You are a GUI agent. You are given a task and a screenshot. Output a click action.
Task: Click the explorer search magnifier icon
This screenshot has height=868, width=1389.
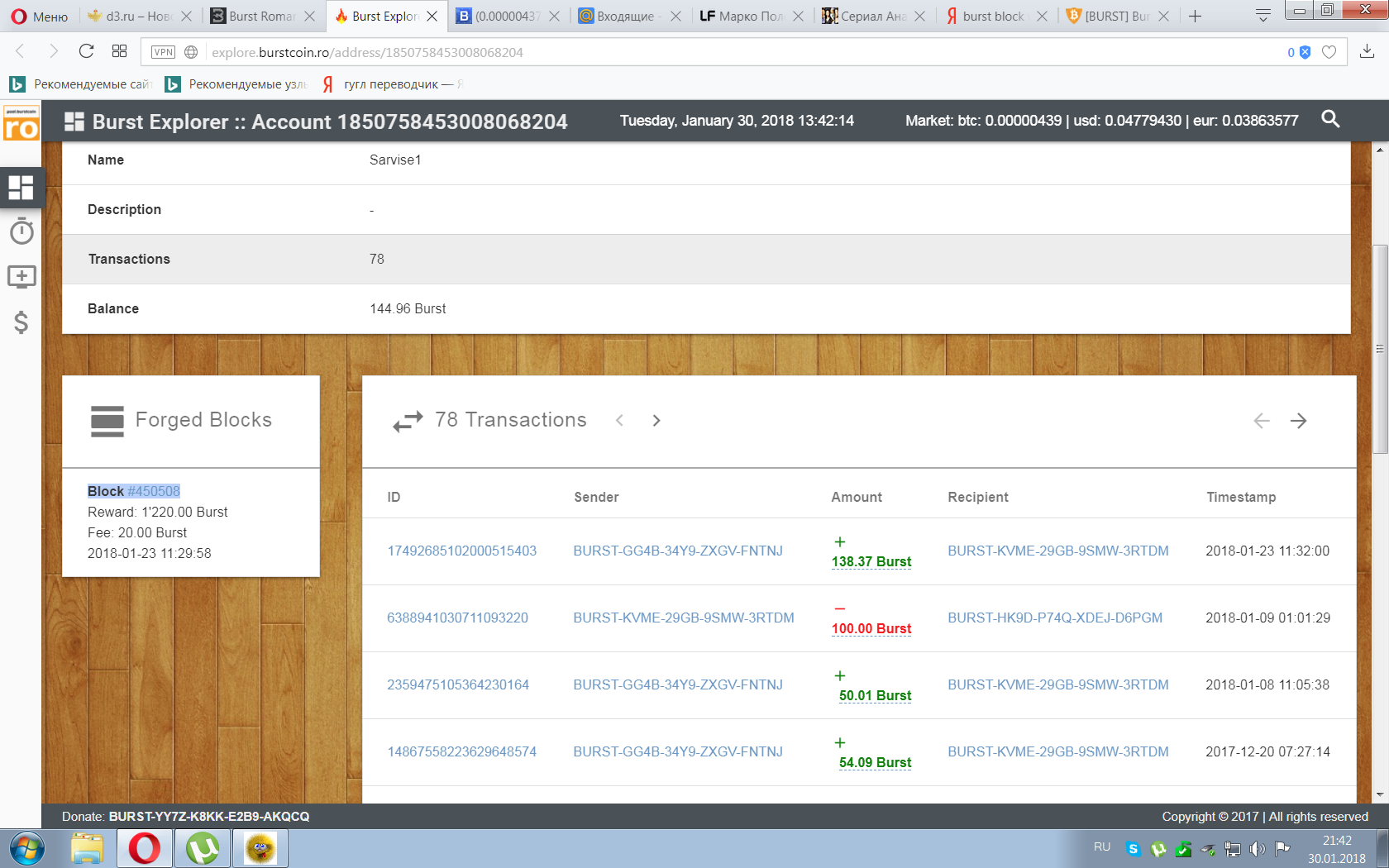point(1330,119)
